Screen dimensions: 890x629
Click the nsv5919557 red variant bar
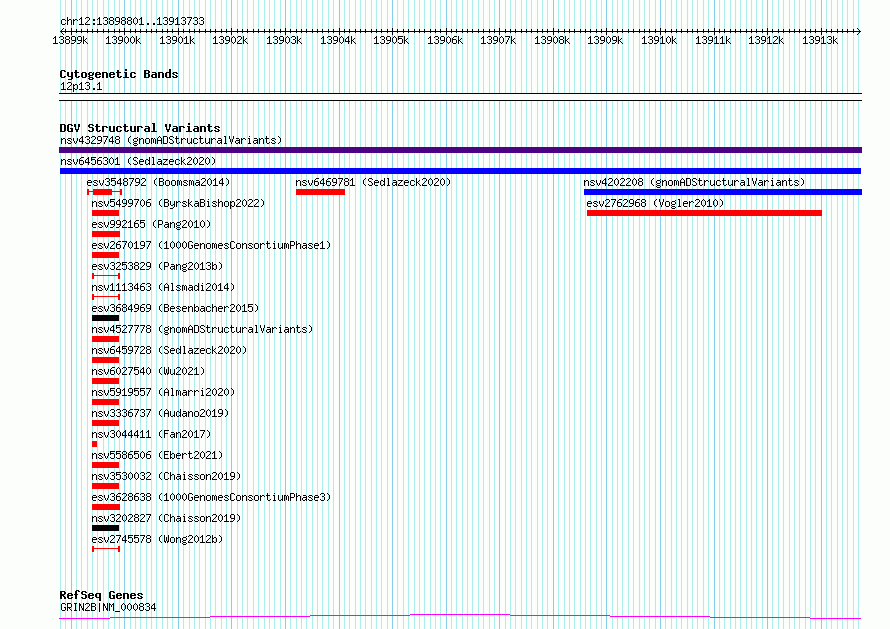point(105,402)
